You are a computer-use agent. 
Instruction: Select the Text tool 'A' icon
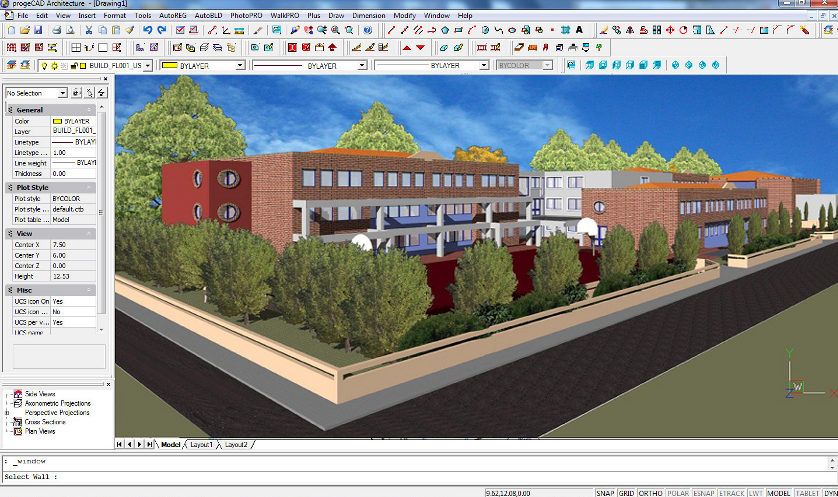(578, 30)
